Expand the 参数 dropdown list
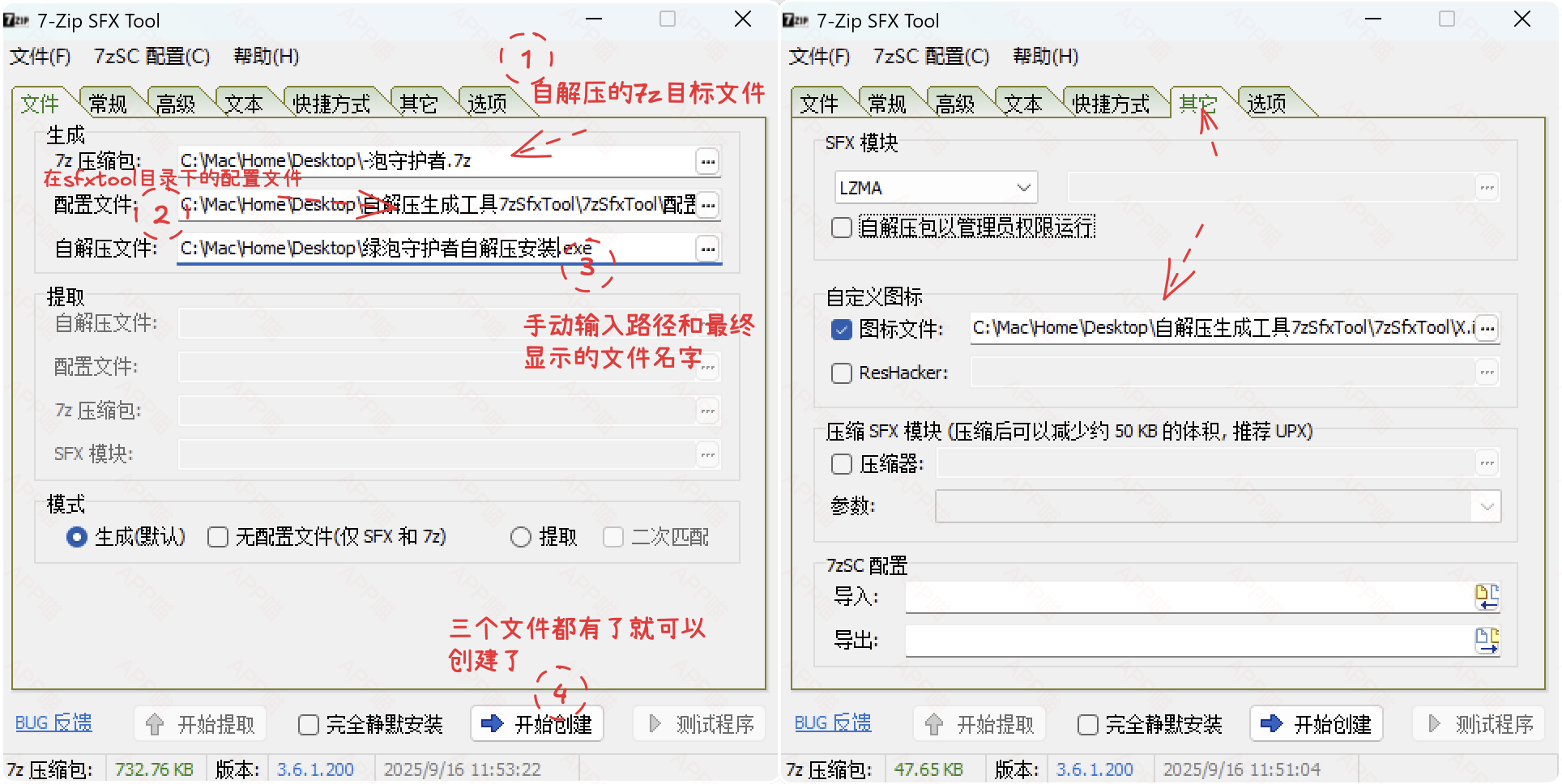The height and width of the screenshot is (784, 1562). [1487, 507]
